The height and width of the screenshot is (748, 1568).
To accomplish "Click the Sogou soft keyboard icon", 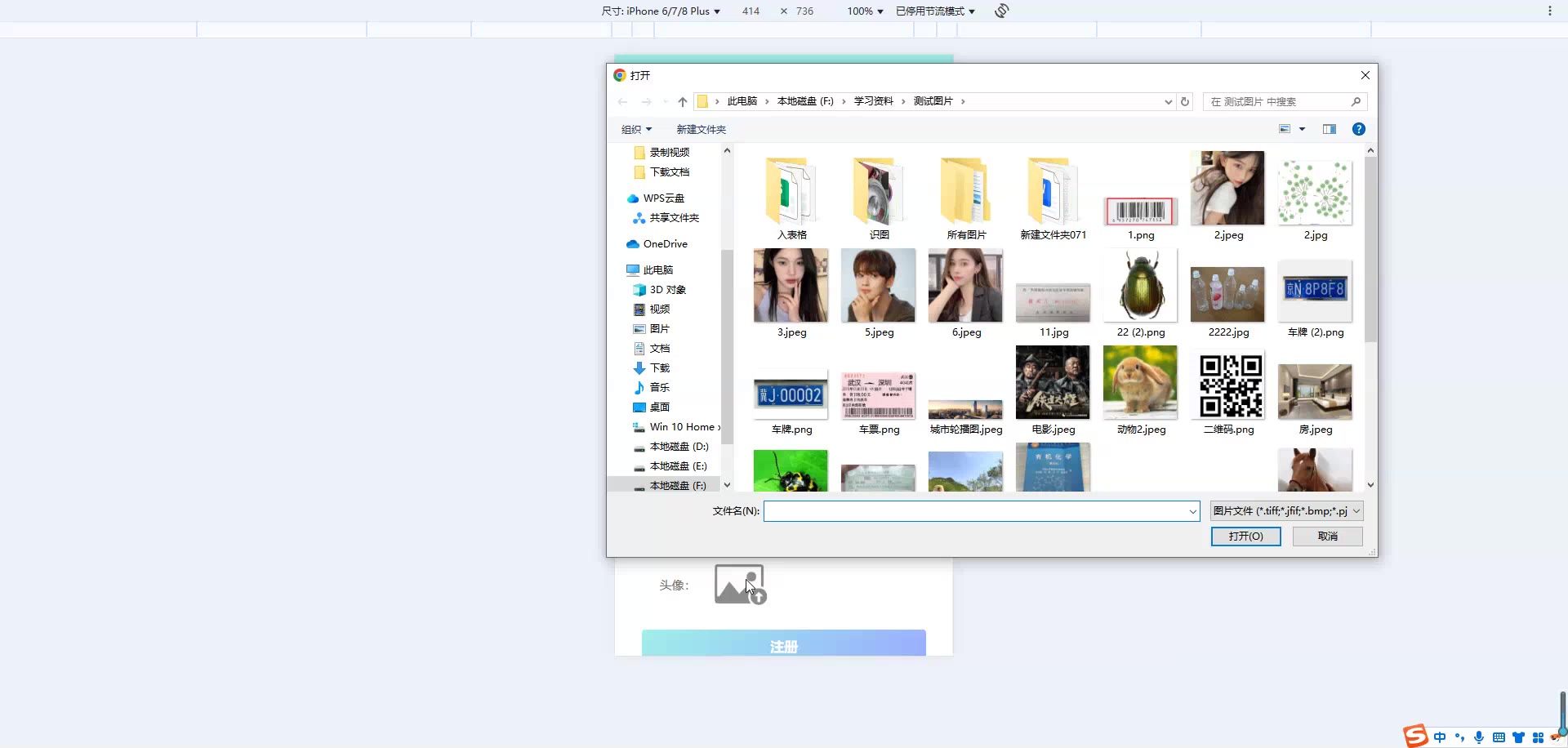I will (1499, 737).
